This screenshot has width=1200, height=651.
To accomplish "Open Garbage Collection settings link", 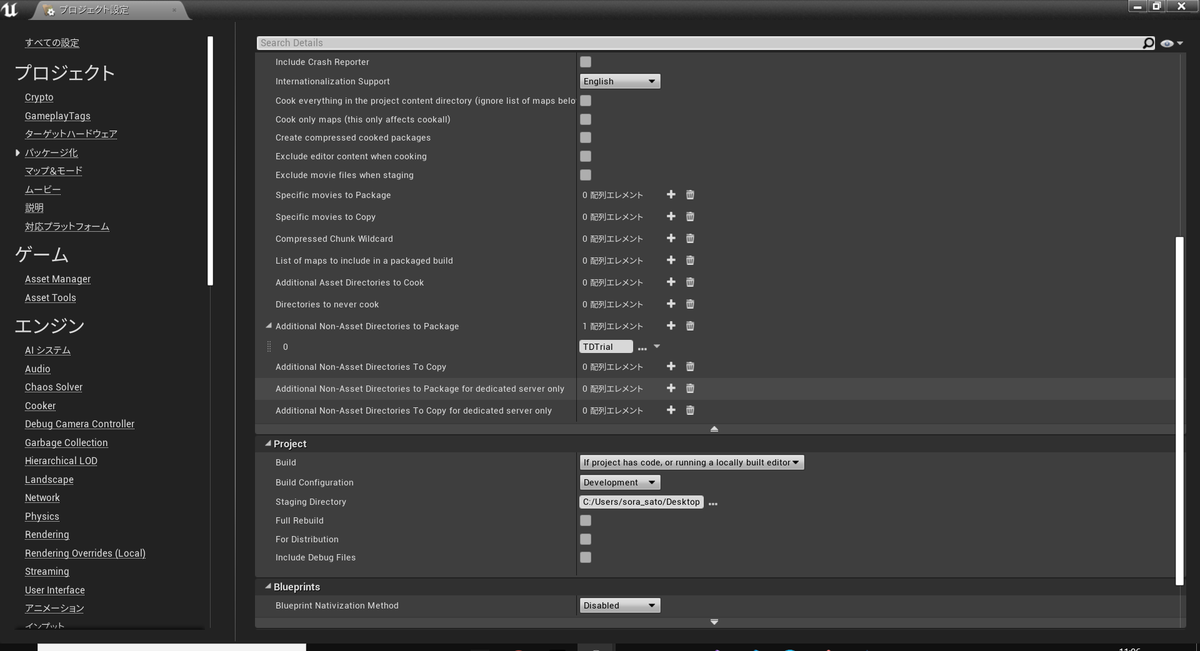I will (x=66, y=443).
